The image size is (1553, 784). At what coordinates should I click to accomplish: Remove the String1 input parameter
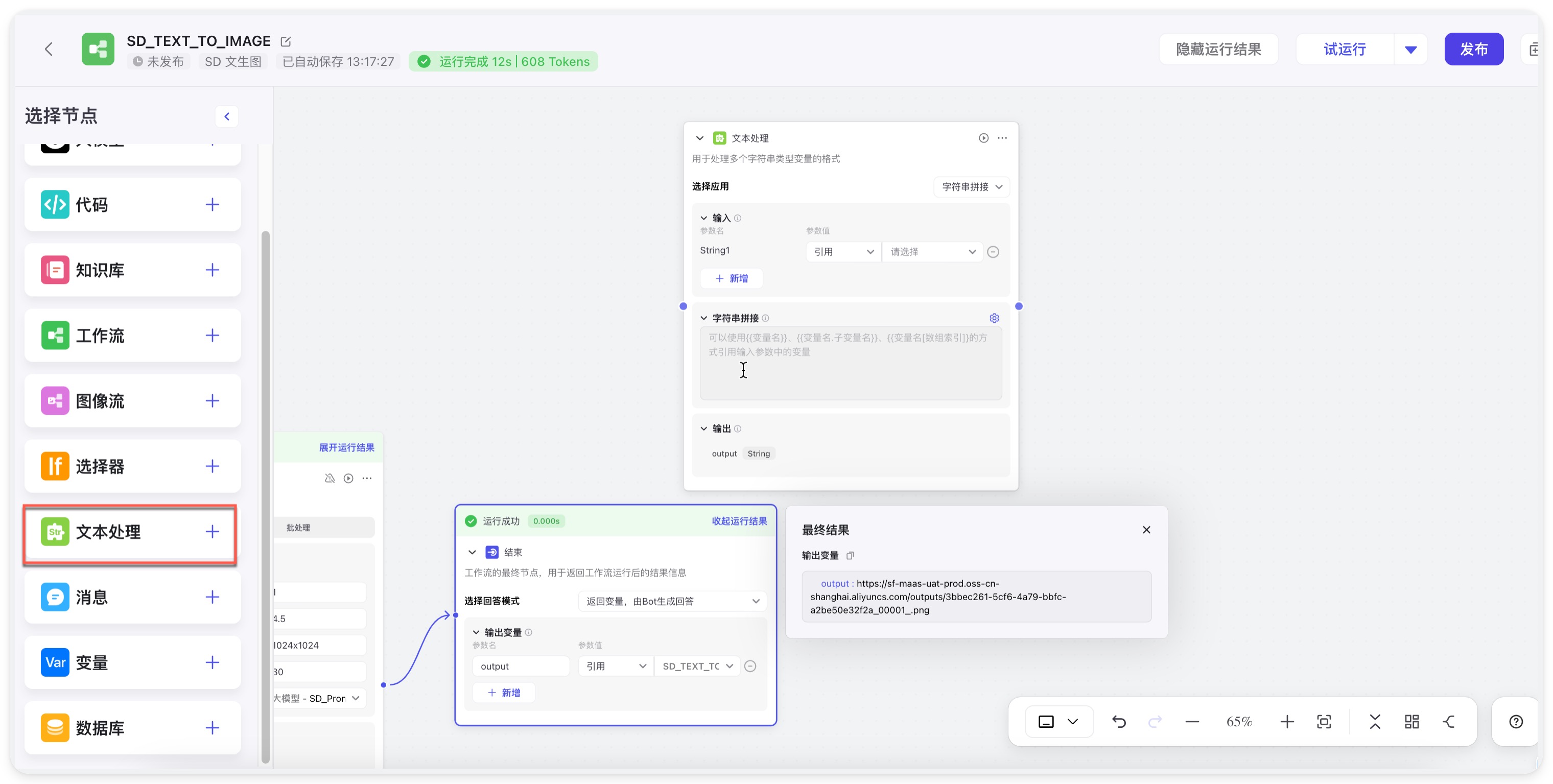coord(993,252)
